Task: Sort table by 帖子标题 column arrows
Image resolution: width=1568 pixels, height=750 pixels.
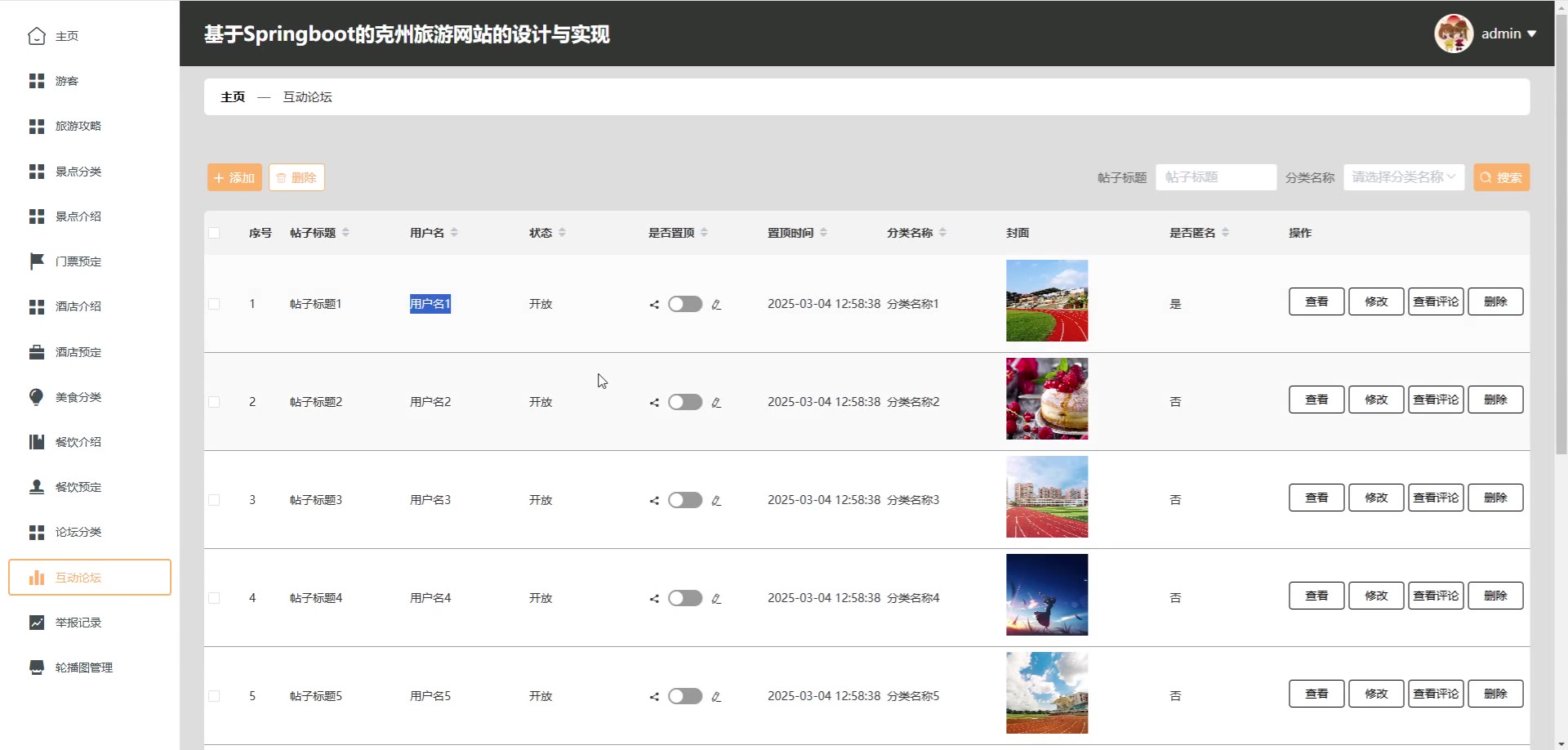Action: point(345,233)
